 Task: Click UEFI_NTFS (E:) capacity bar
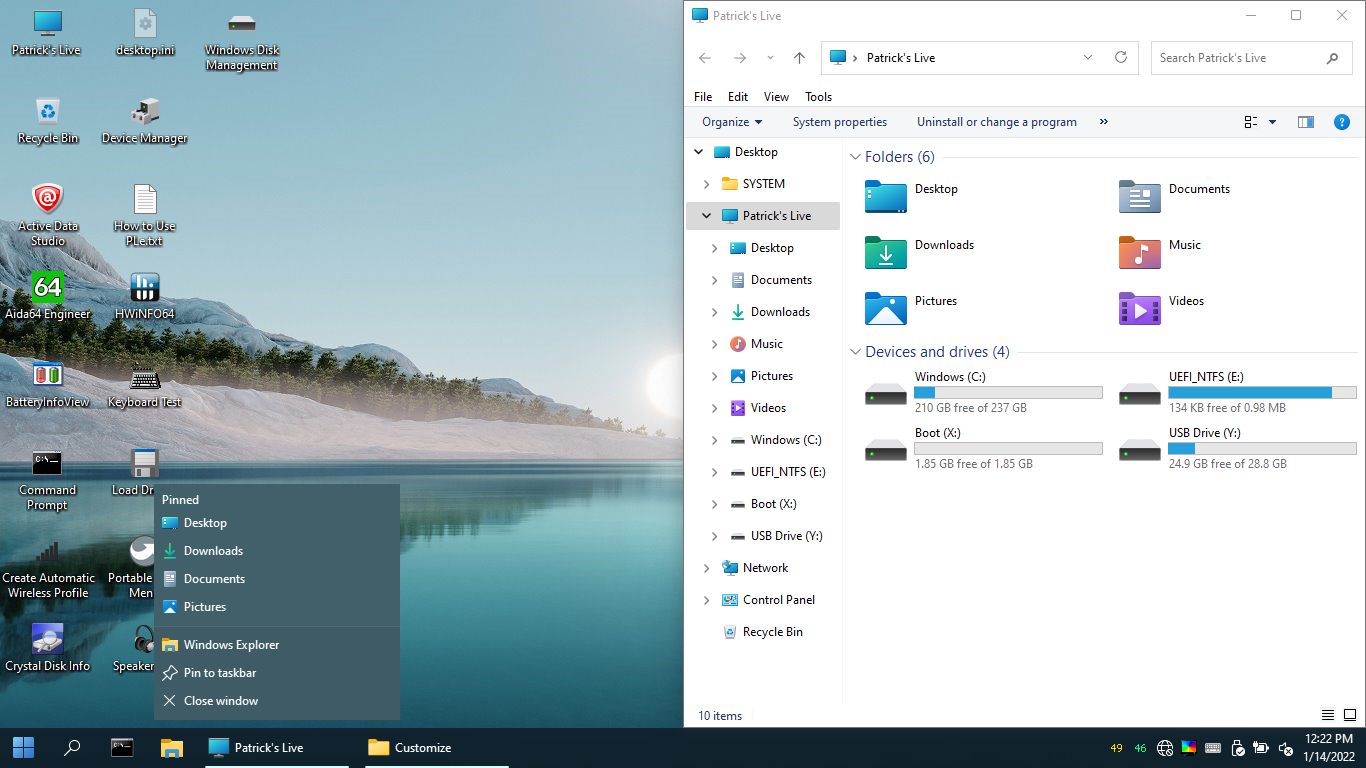point(1262,393)
